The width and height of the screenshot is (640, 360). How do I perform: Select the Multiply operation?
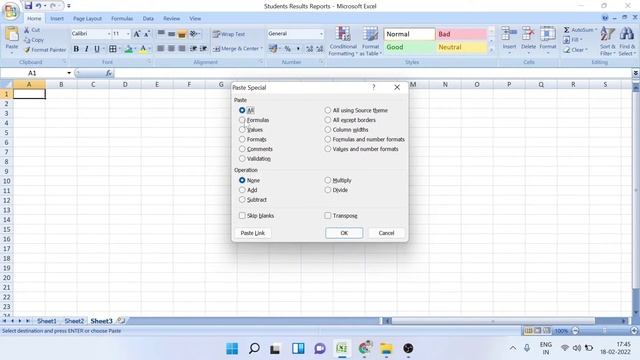coord(328,180)
